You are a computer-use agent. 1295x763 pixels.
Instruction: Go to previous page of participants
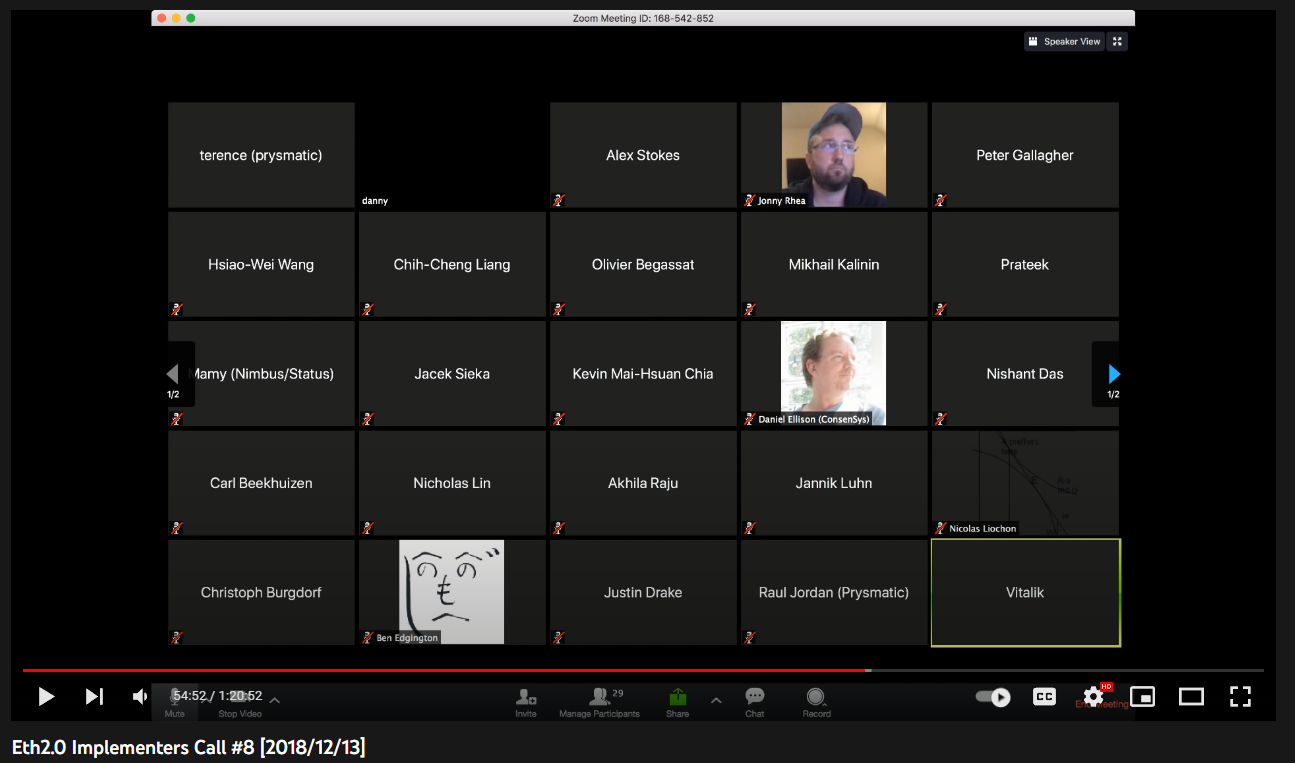[172, 374]
